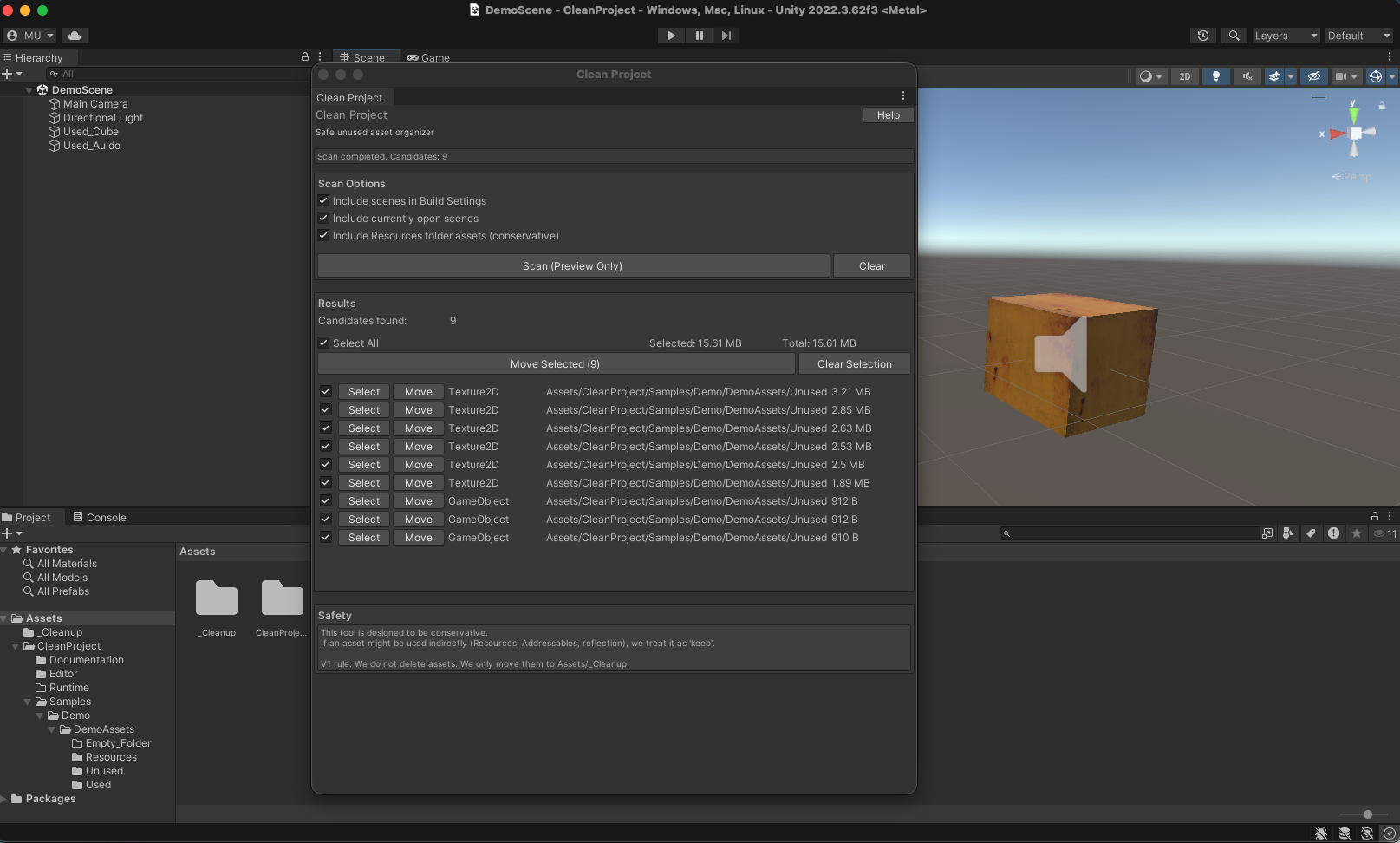Open the Layers dropdown

tap(1286, 36)
